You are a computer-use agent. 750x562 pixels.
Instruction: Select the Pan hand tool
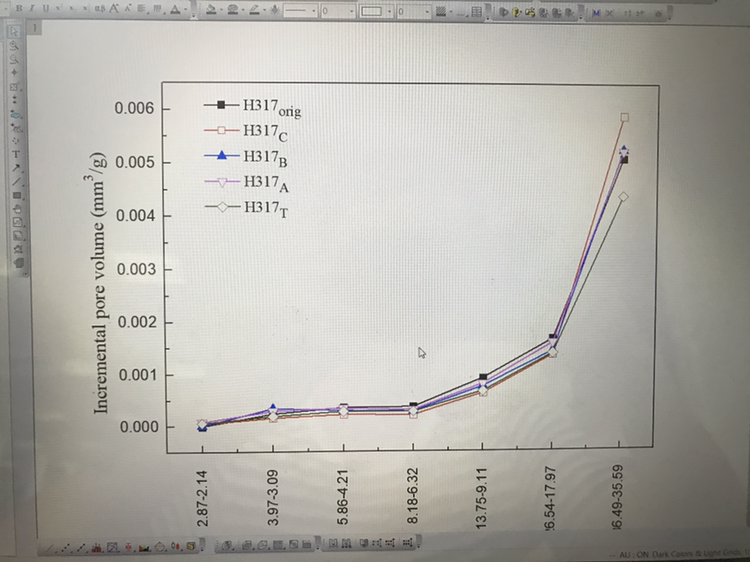18,209
